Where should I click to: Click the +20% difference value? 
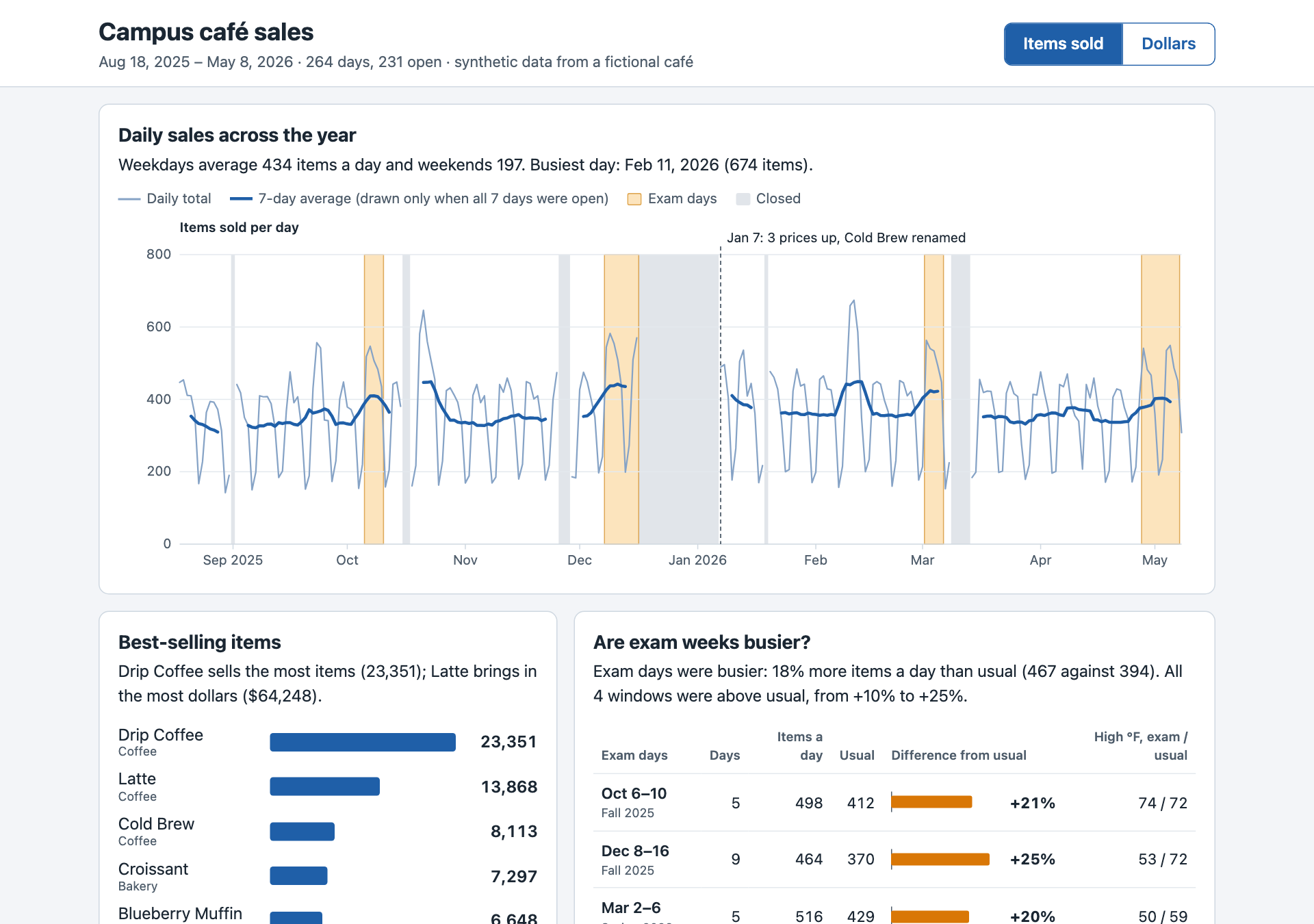point(1032,916)
